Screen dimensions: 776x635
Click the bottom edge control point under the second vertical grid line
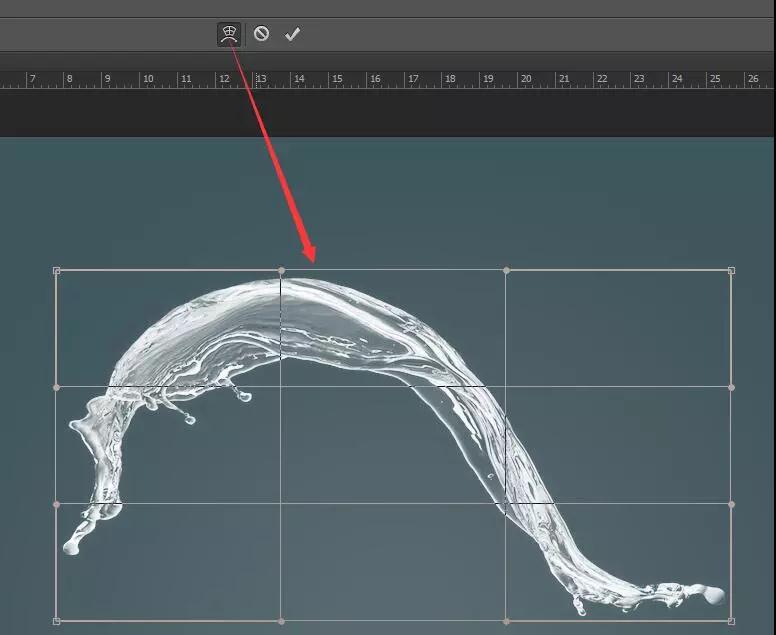506,621
